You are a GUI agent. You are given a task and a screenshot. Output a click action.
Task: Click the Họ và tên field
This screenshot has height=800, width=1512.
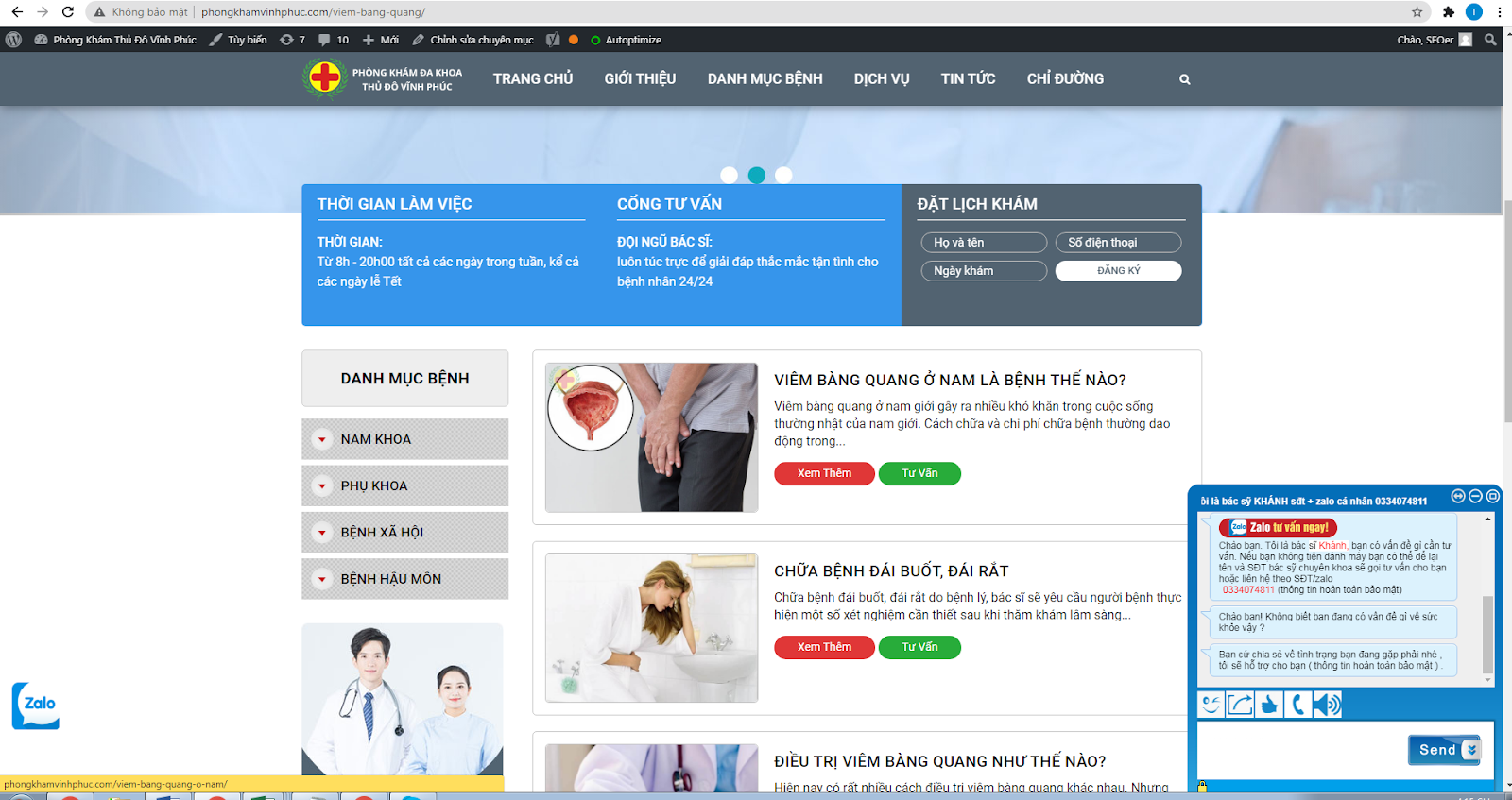pos(984,243)
